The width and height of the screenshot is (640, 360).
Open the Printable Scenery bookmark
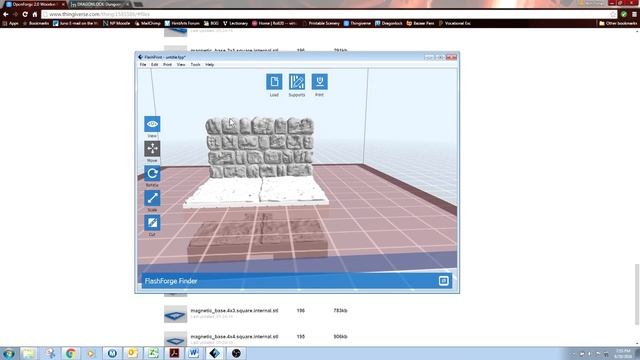(321, 23)
